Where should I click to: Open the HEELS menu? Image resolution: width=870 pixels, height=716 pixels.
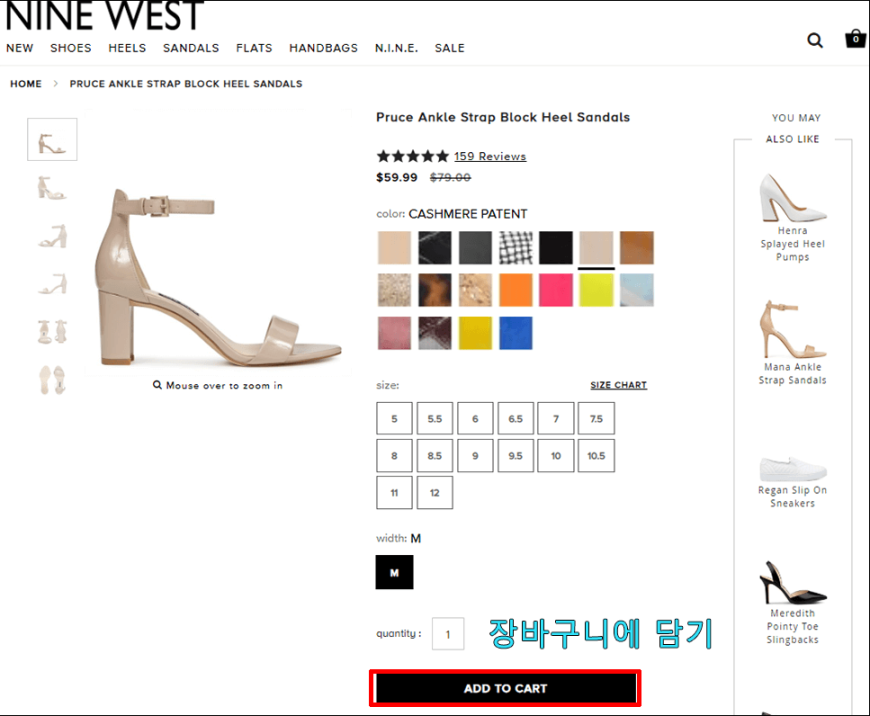(x=127, y=48)
